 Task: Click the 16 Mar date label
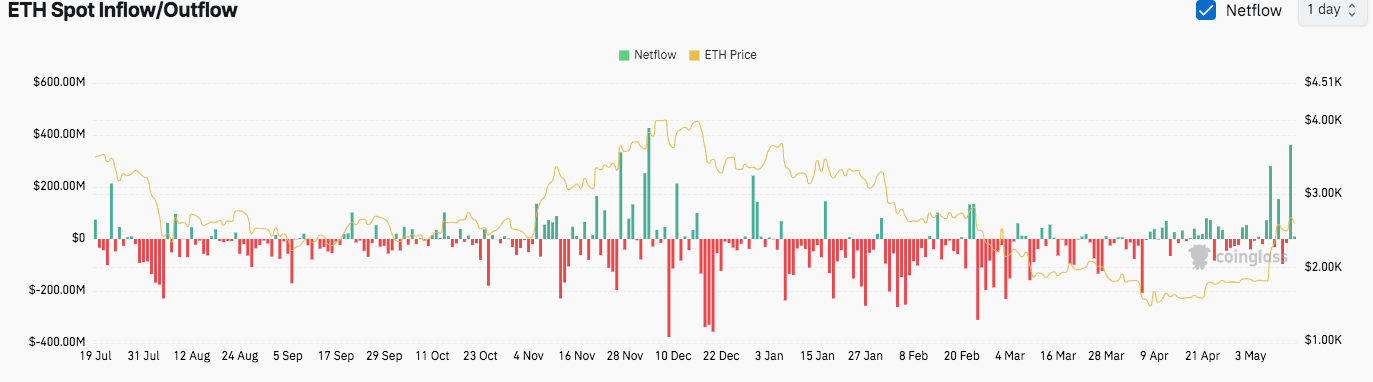coord(1057,355)
